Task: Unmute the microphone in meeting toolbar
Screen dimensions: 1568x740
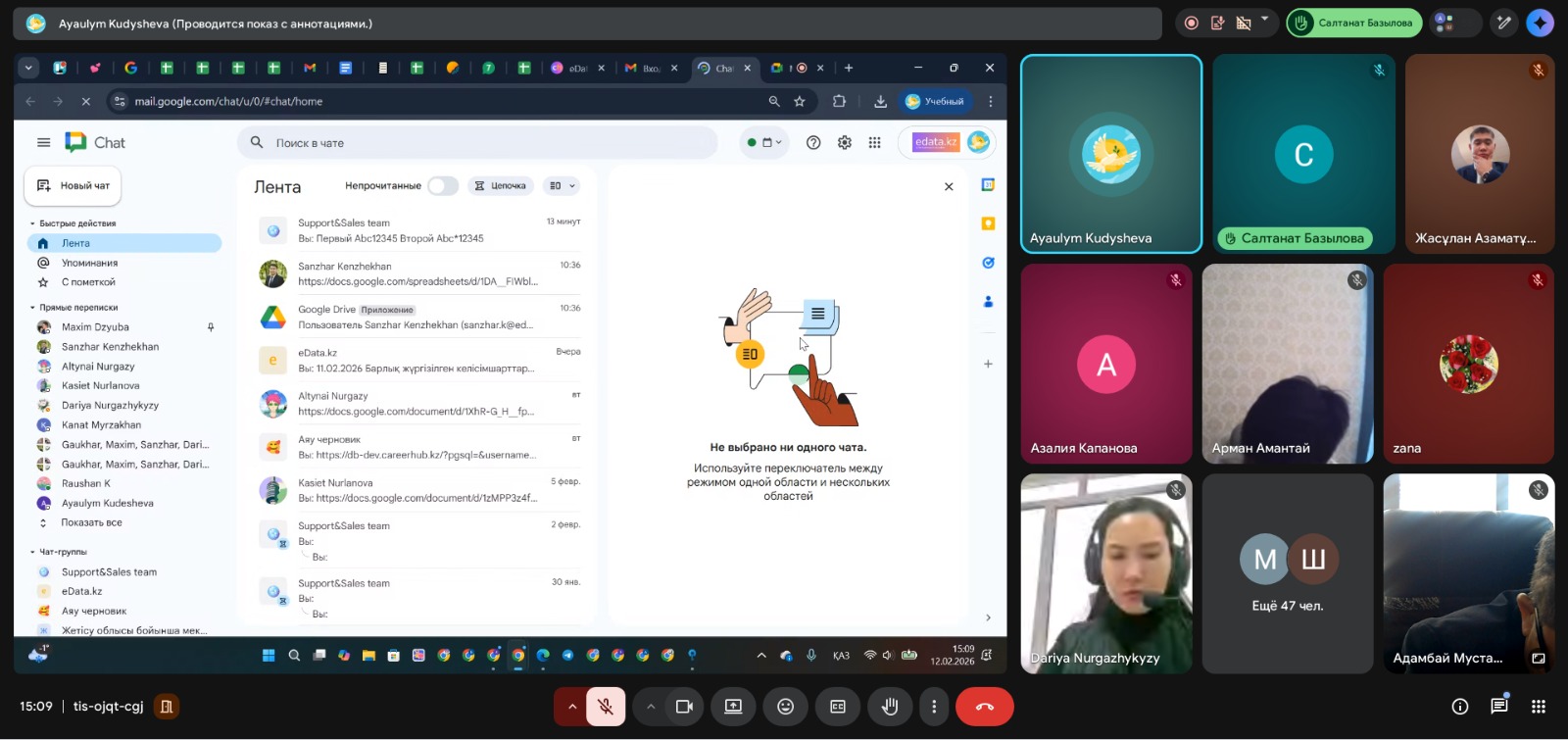Action: tap(606, 707)
